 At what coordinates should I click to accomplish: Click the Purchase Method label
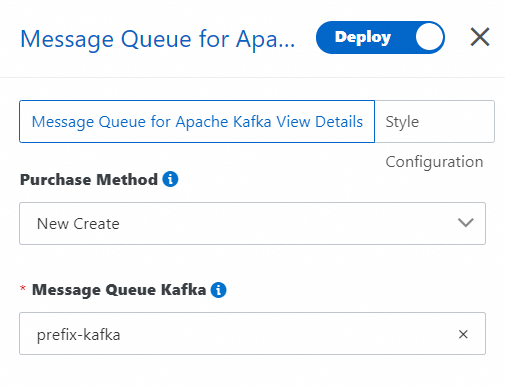pyautogui.click(x=89, y=180)
